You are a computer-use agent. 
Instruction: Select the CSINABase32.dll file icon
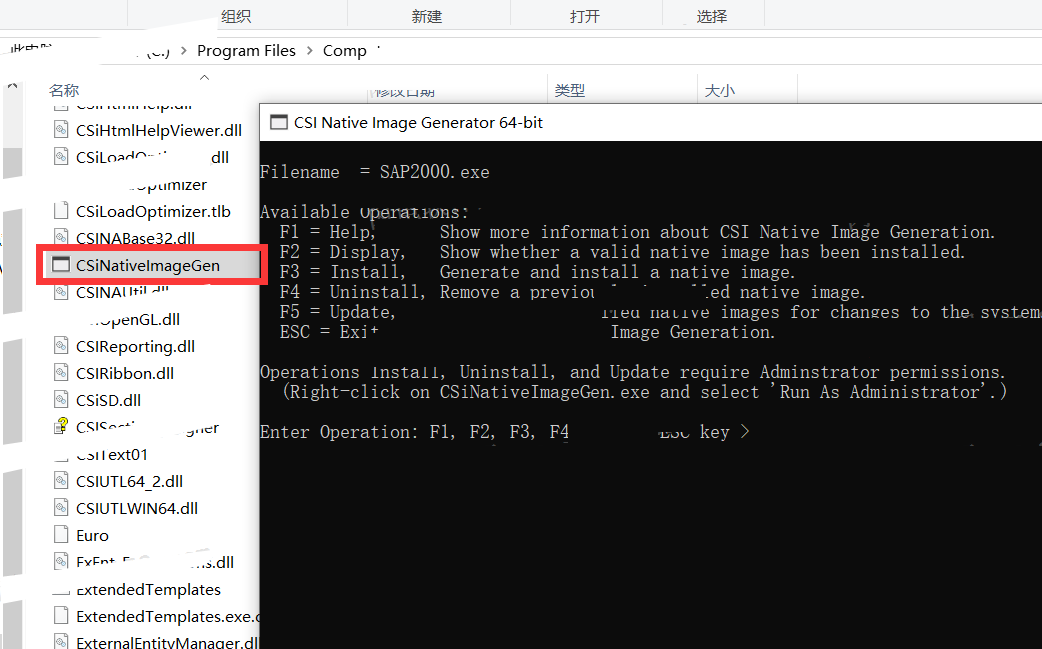point(61,237)
